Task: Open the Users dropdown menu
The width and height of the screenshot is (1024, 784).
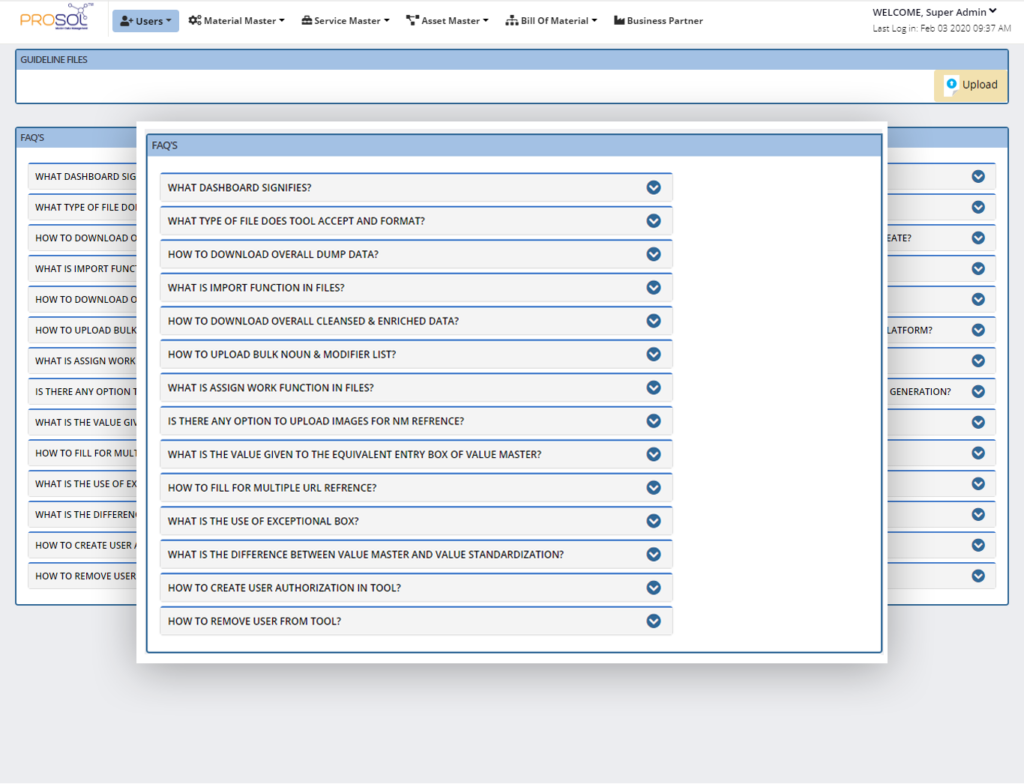Action: point(145,21)
